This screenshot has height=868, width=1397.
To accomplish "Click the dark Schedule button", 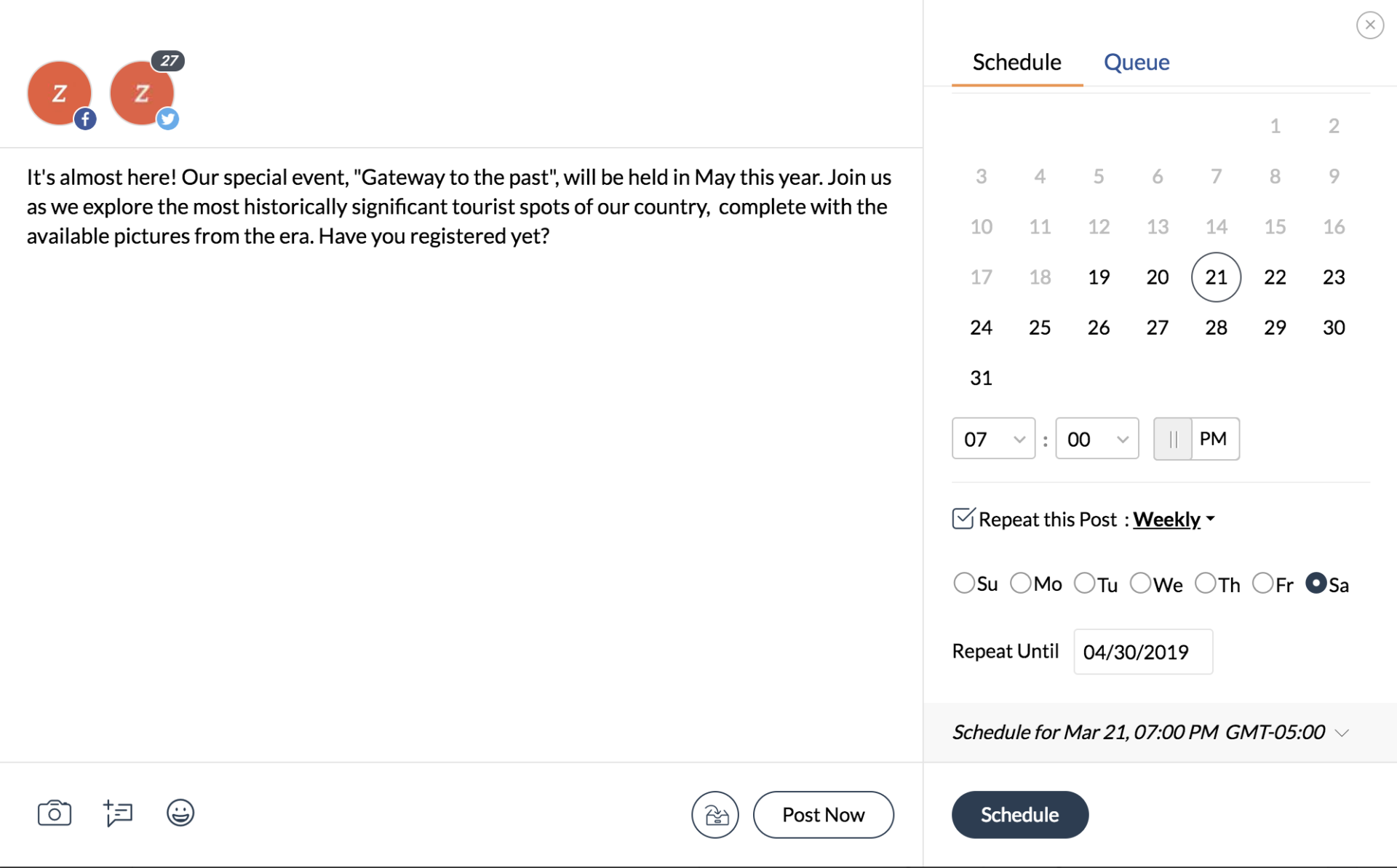I will pos(1019,815).
